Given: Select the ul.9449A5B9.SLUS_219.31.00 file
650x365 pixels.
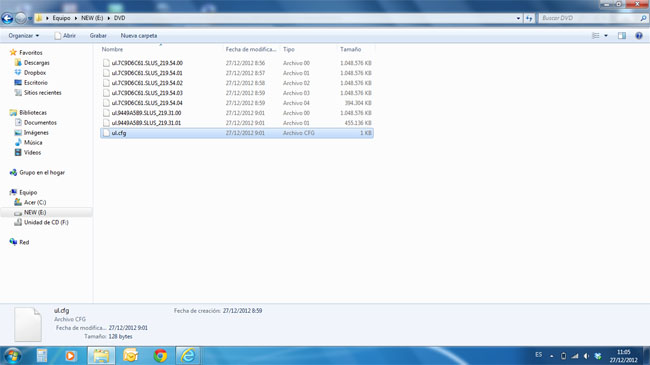Looking at the screenshot, I should (146, 113).
